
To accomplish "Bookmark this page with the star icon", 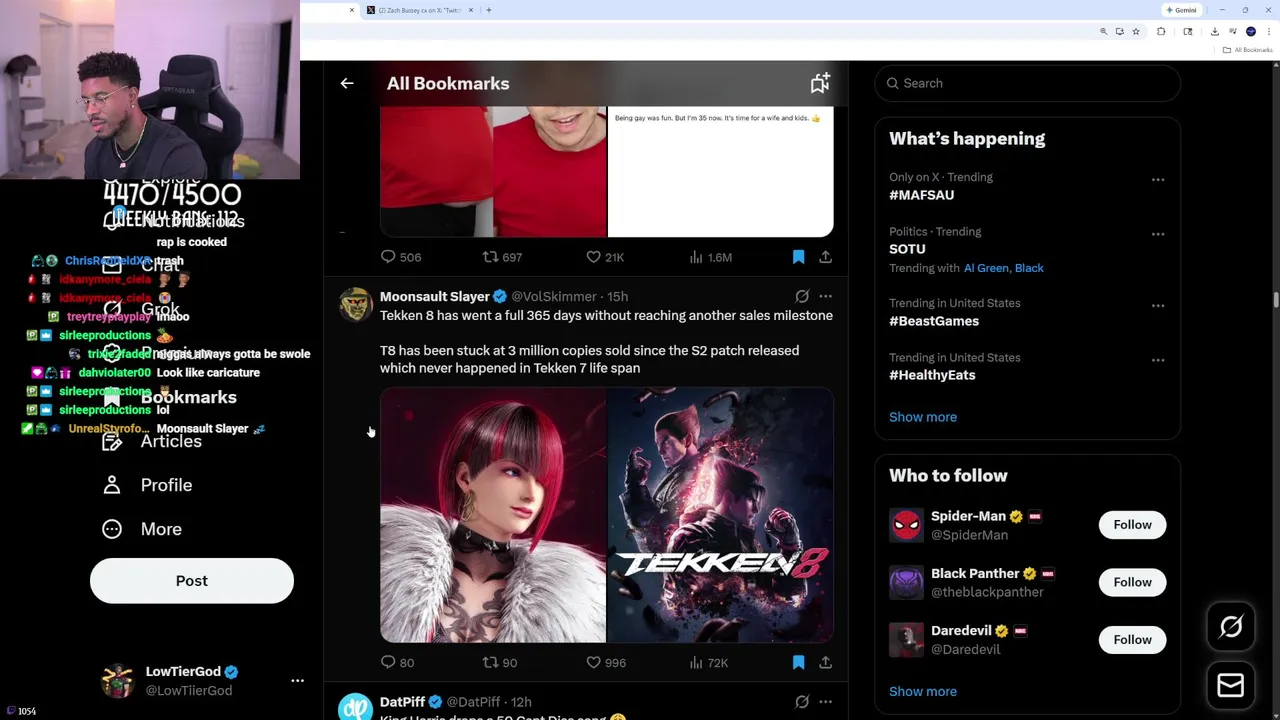I will 1136,31.
